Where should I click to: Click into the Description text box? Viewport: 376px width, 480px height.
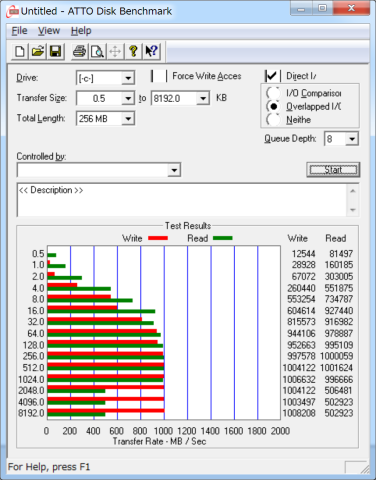click(182, 200)
